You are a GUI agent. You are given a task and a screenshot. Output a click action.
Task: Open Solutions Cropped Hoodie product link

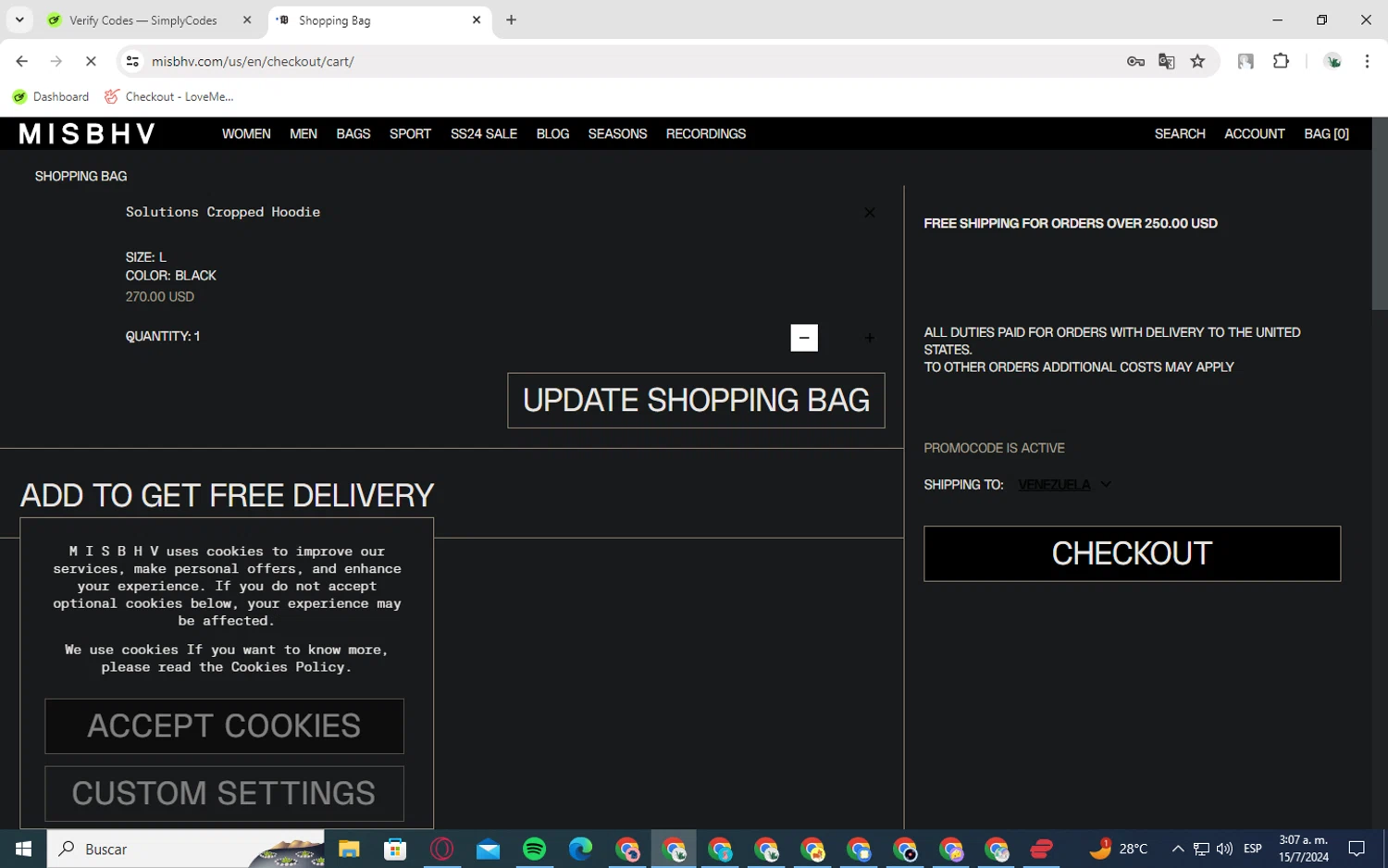pos(223,212)
